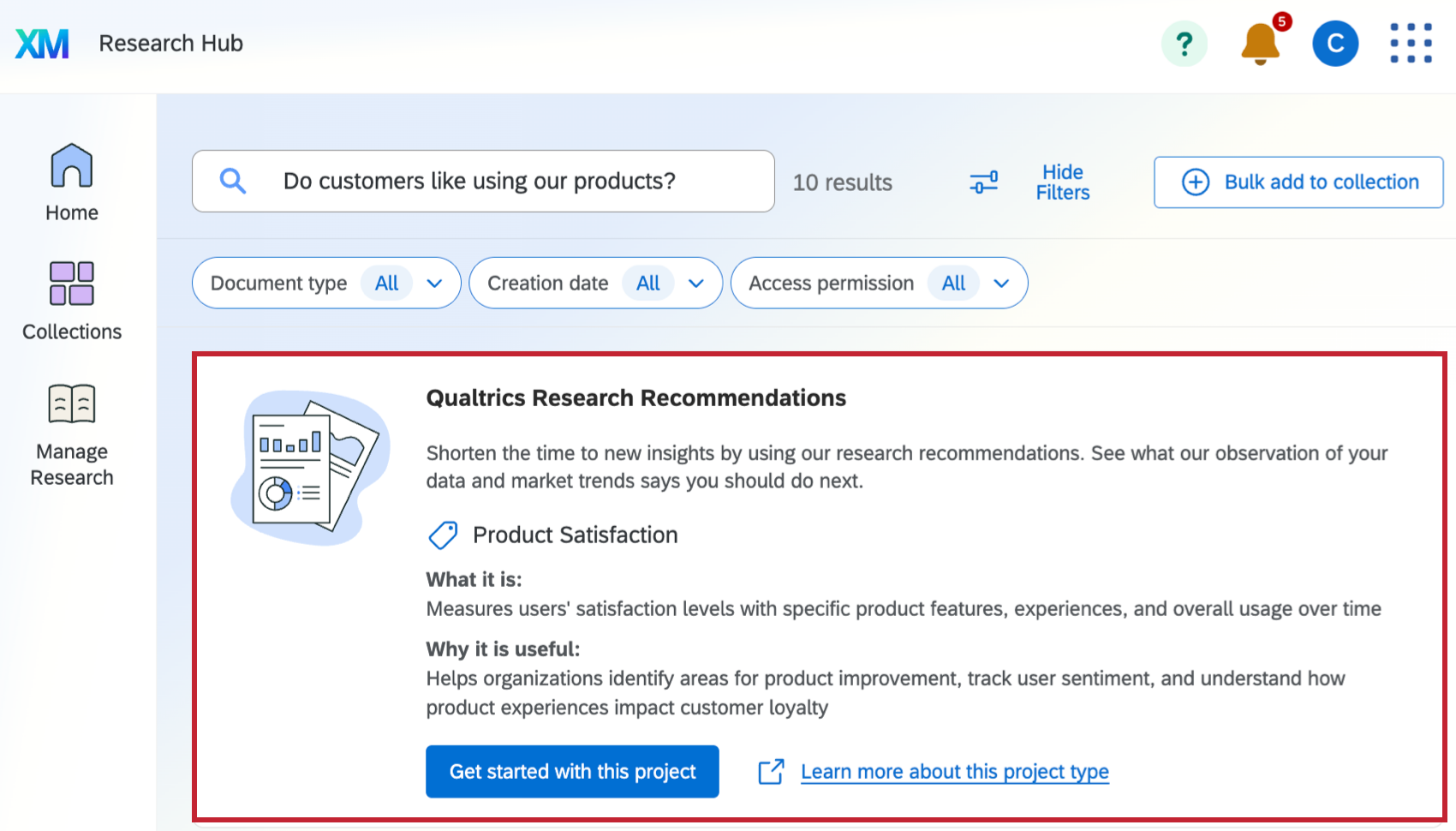This screenshot has height=831, width=1456.
Task: Click inside the search query field
Action: pyautogui.click(x=480, y=181)
